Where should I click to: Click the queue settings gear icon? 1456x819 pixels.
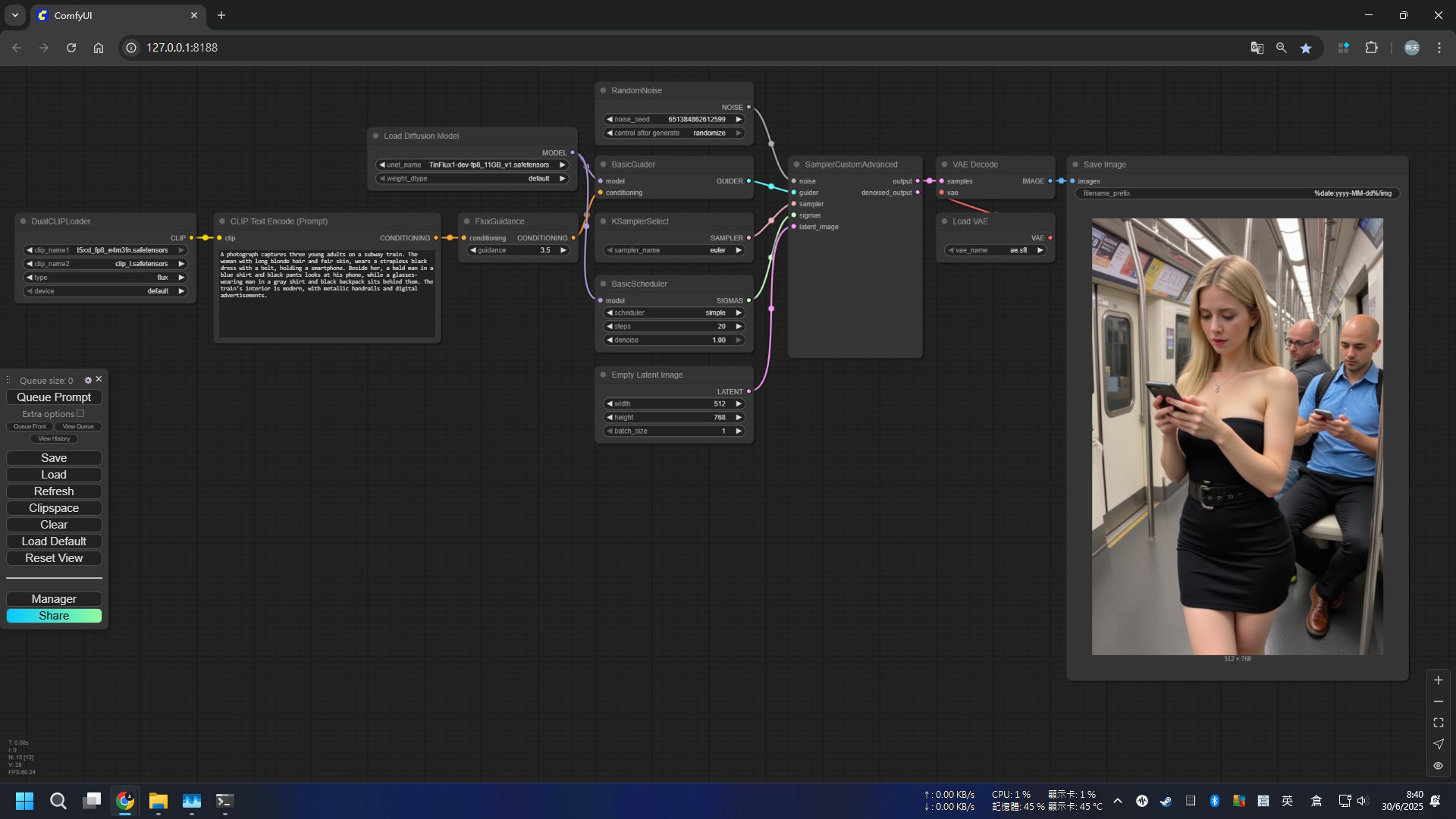tap(88, 380)
